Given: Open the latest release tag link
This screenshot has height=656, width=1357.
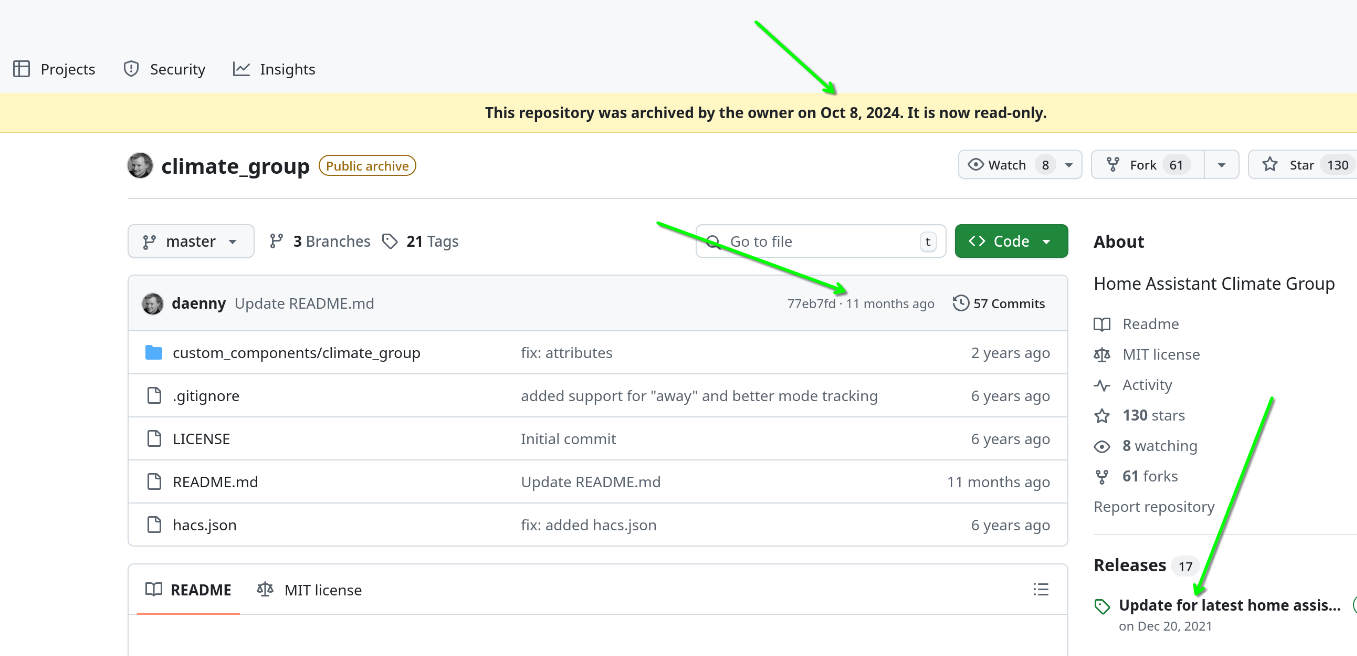Looking at the screenshot, I should [1230, 605].
